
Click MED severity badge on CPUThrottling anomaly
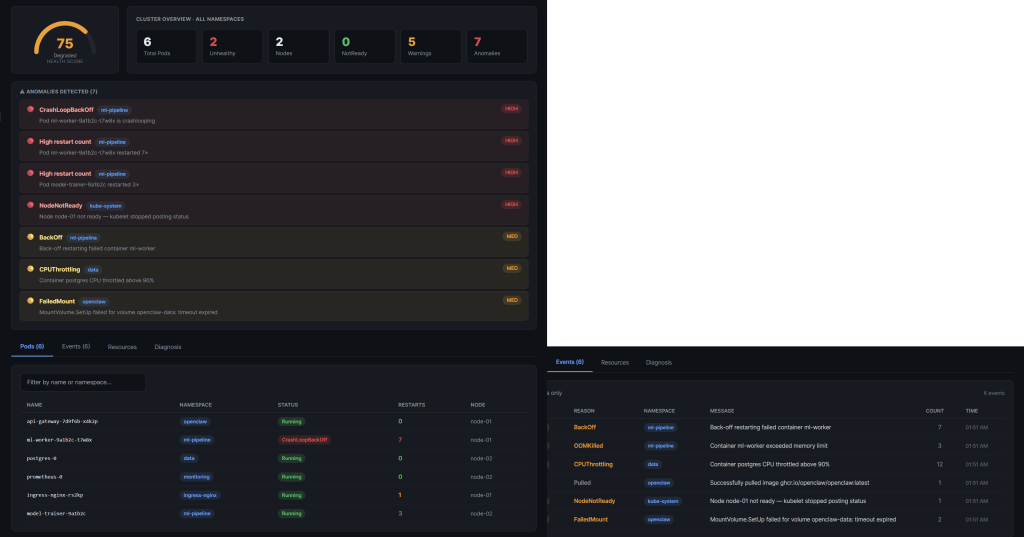tap(511, 268)
